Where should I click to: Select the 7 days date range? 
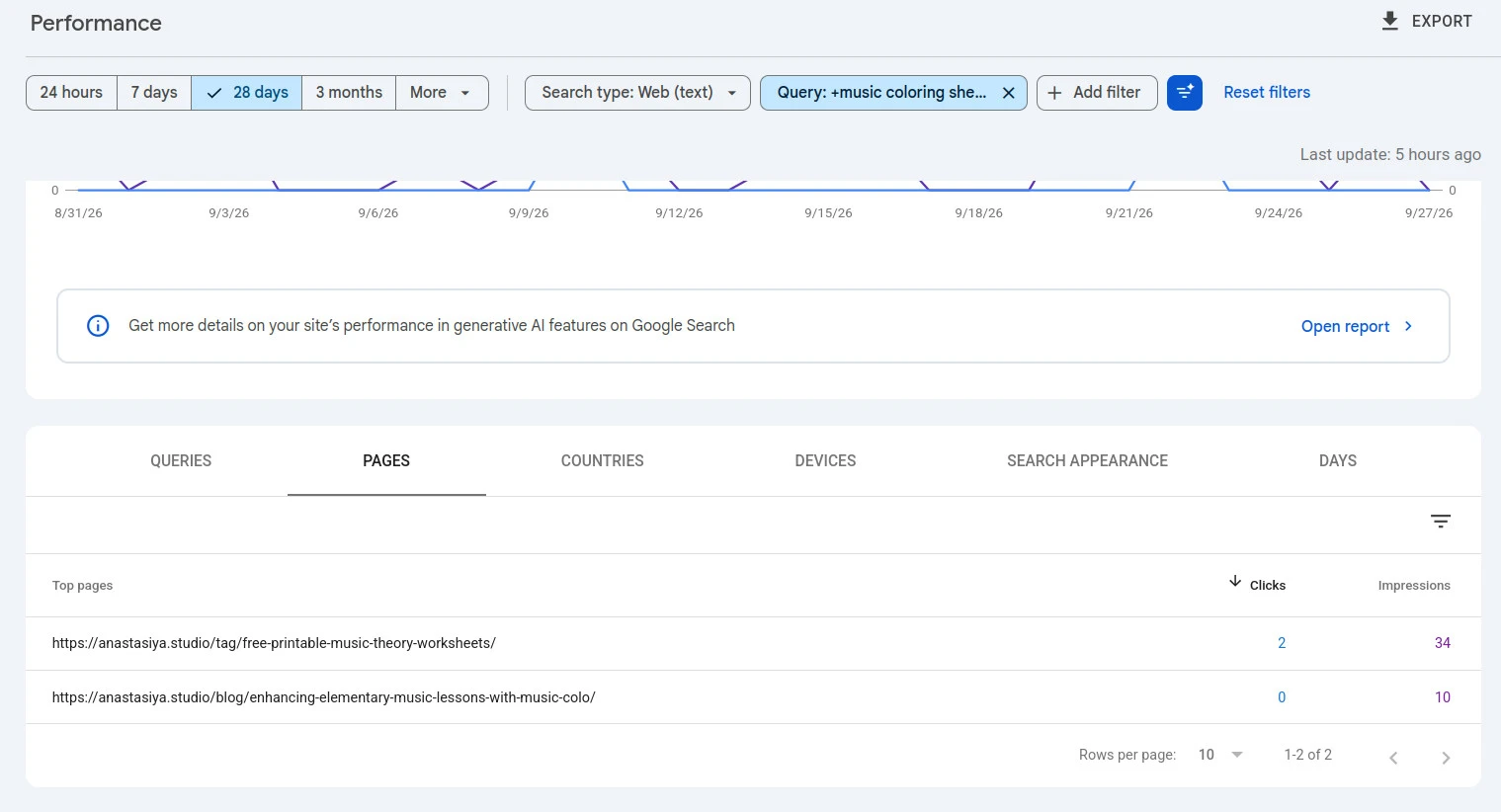[154, 93]
